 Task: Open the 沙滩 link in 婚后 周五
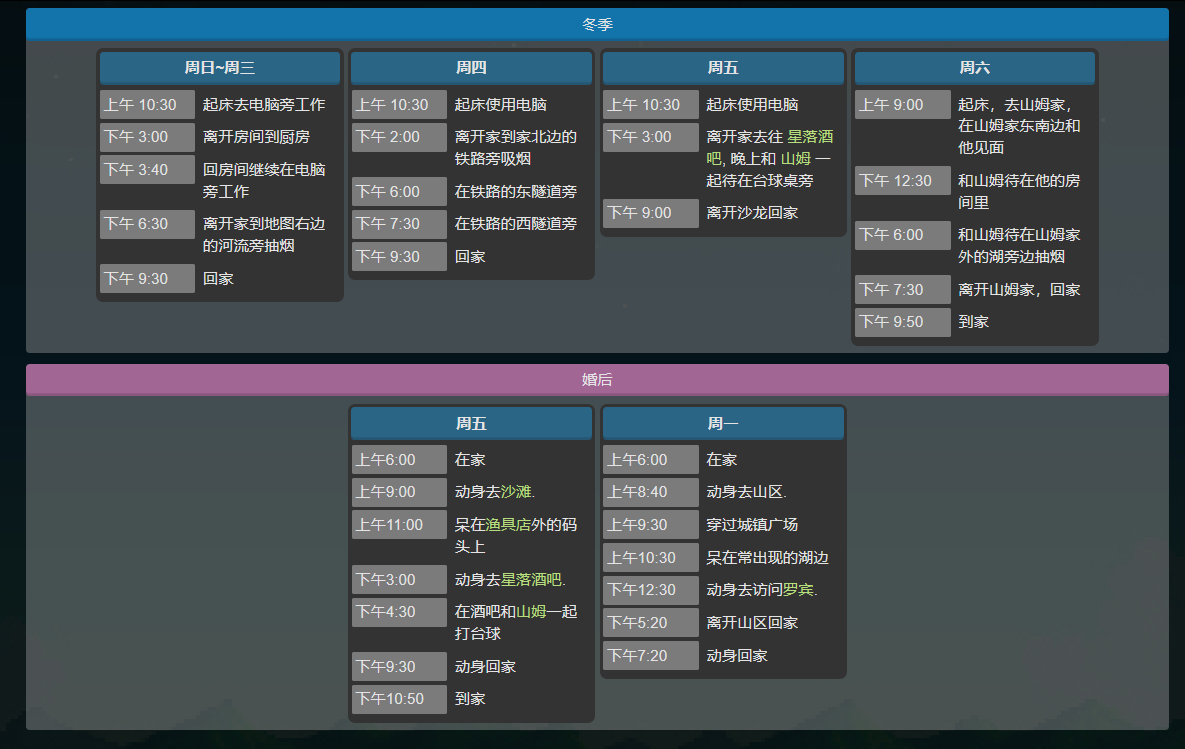(x=516, y=492)
